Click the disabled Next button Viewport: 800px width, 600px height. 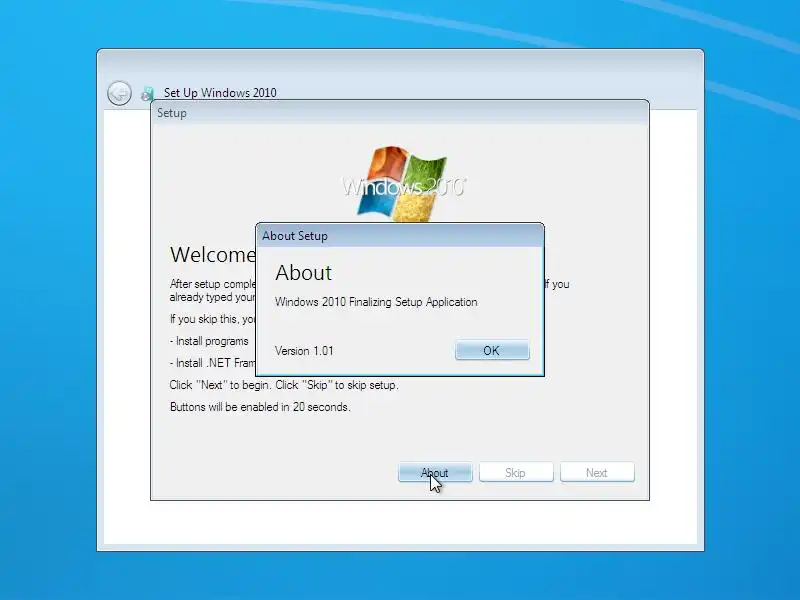pyautogui.click(x=597, y=472)
